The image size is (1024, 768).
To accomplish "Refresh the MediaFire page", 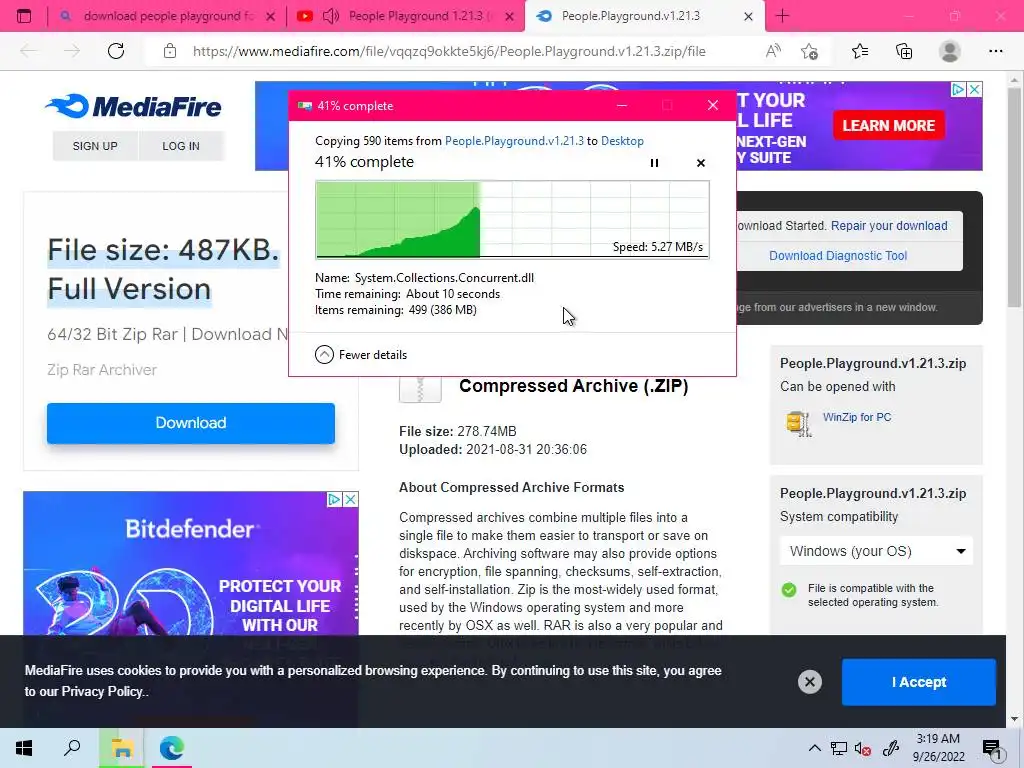I will (x=116, y=51).
